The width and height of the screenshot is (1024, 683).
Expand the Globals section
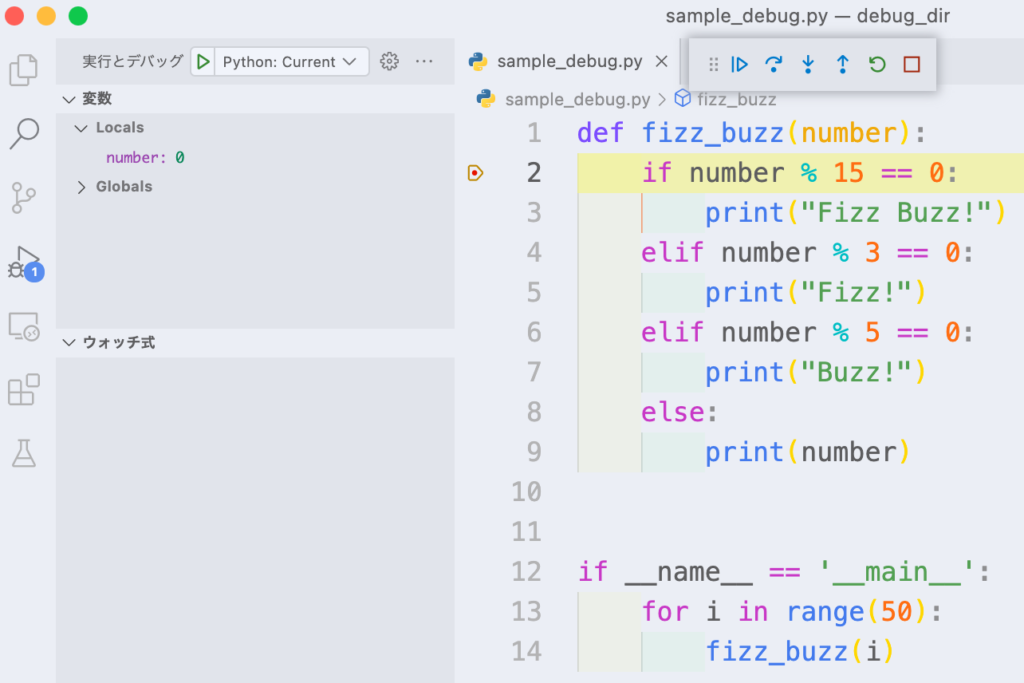[81, 186]
